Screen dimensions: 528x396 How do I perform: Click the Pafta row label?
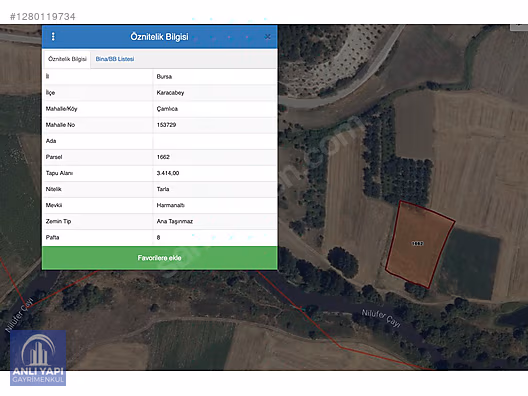pos(53,237)
